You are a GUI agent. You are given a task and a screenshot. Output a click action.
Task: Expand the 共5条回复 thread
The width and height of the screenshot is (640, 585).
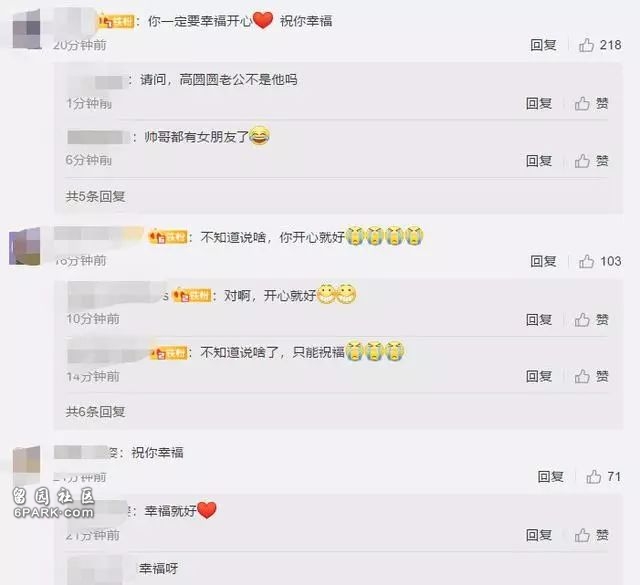pos(96,196)
